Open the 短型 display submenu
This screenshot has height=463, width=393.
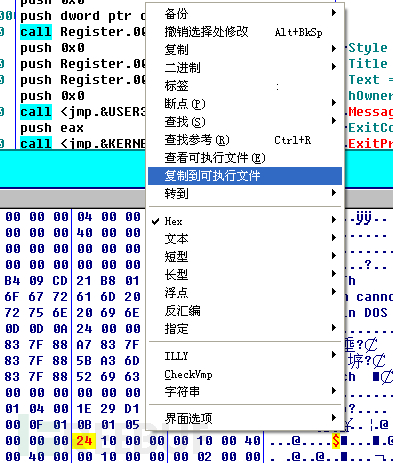[x=245, y=257]
